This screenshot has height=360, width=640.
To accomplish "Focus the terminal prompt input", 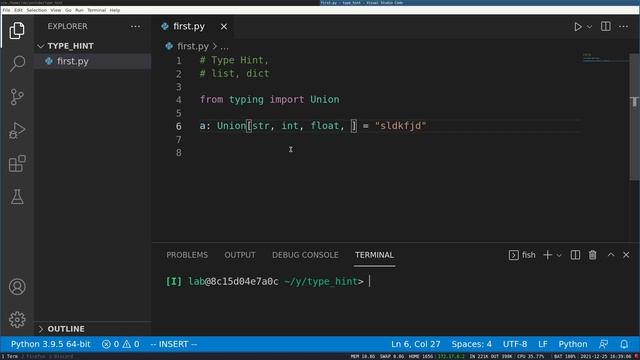I will [370, 281].
